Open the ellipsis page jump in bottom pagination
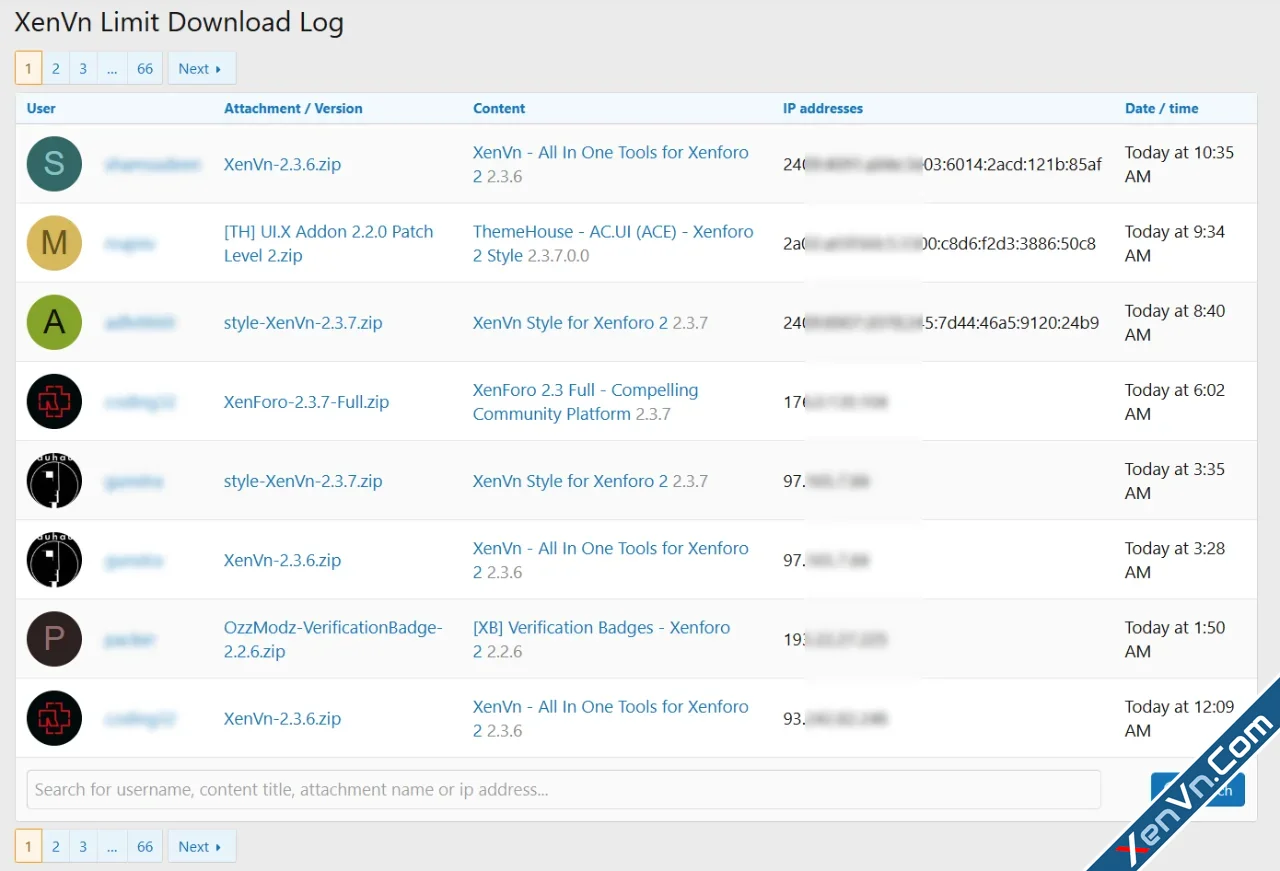The width and height of the screenshot is (1280, 871). point(112,846)
